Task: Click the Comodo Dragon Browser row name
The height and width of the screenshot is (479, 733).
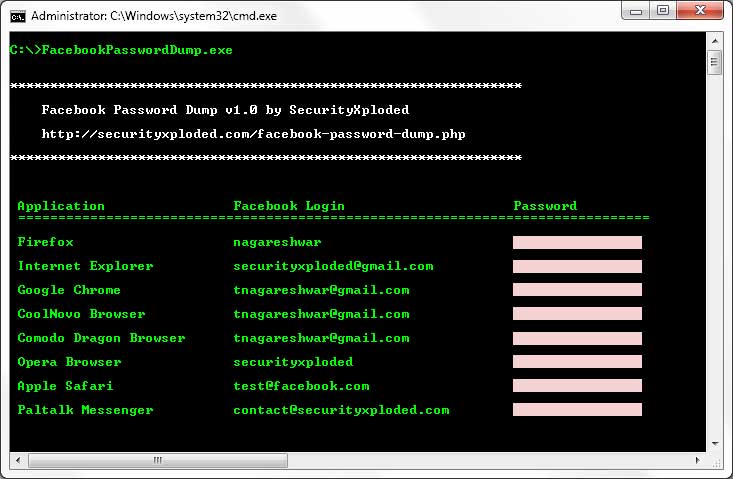Action: click(101, 338)
